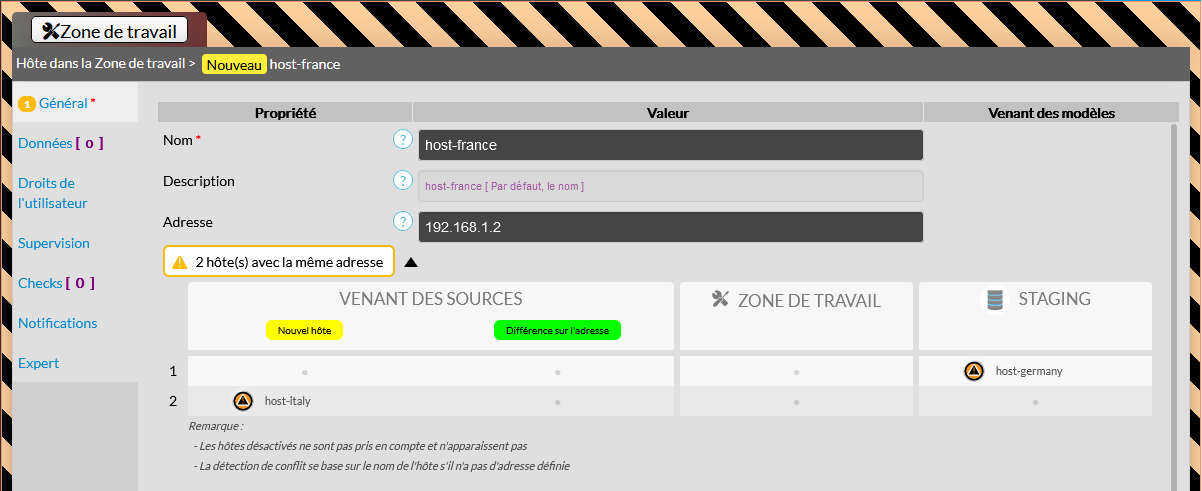This screenshot has width=1202, height=491.
Task: Click the tools icon in the Zone de travail header
Action: 720,299
